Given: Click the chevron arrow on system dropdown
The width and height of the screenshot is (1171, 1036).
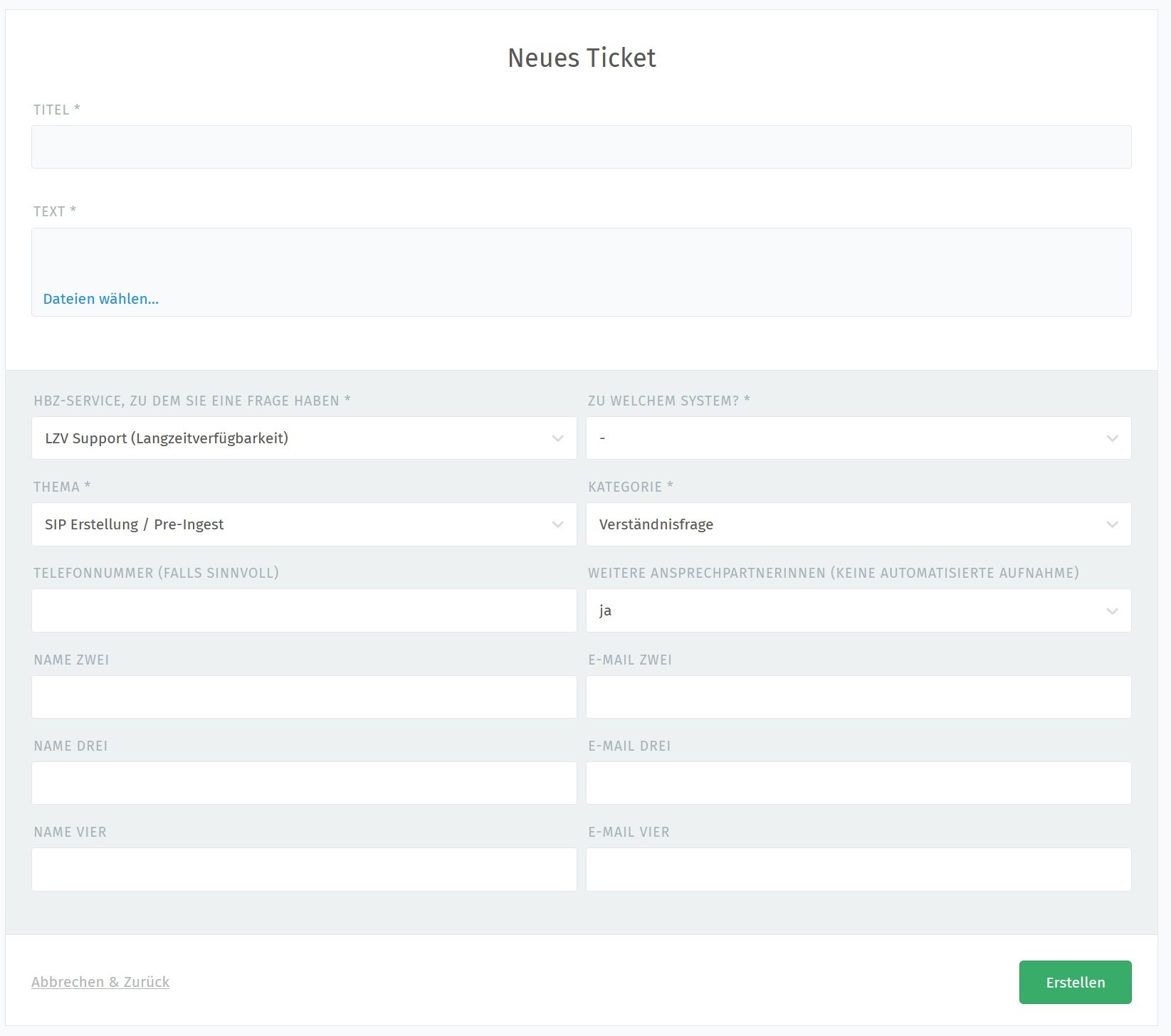Looking at the screenshot, I should coord(1112,438).
